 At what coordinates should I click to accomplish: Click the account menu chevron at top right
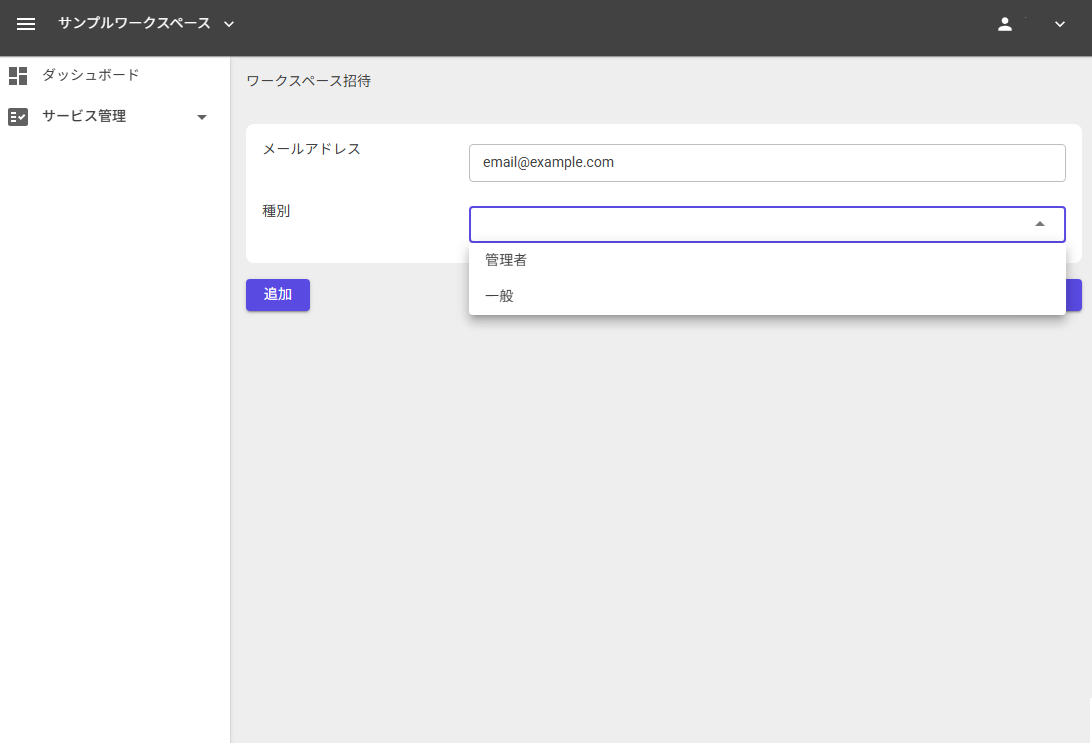coord(1058,24)
